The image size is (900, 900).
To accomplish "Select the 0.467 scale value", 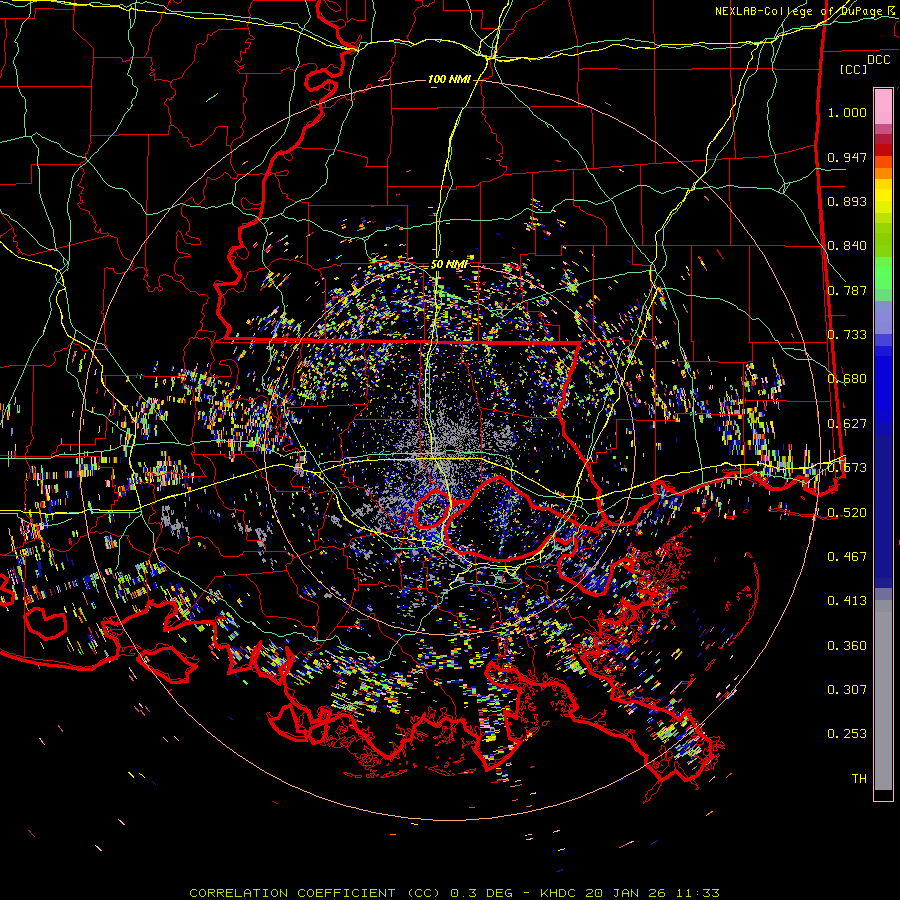I will [847, 556].
